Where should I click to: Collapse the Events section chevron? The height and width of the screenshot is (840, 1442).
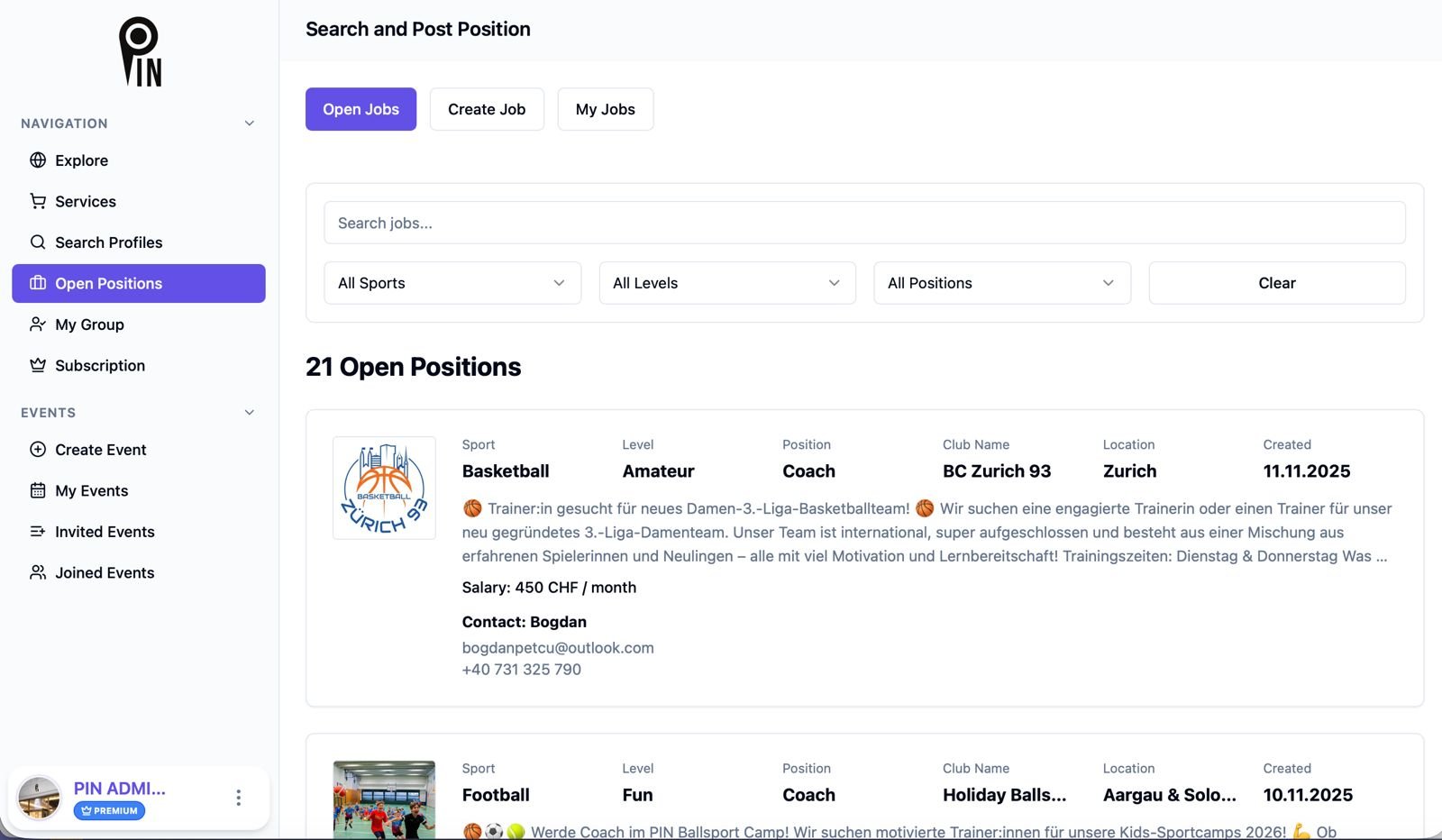coord(250,413)
